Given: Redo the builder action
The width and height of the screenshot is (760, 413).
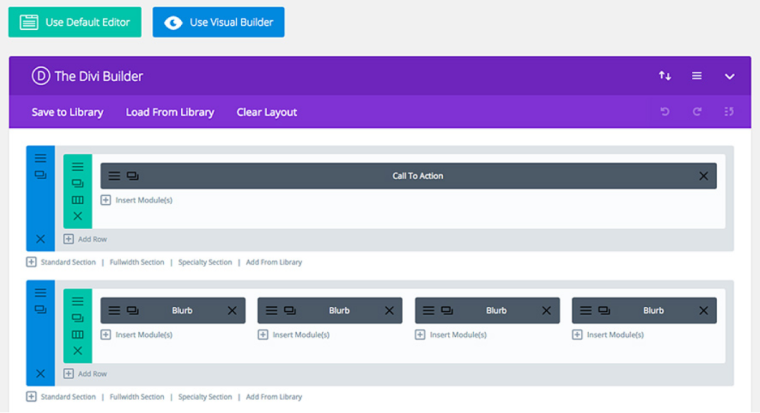Looking at the screenshot, I should tap(697, 111).
